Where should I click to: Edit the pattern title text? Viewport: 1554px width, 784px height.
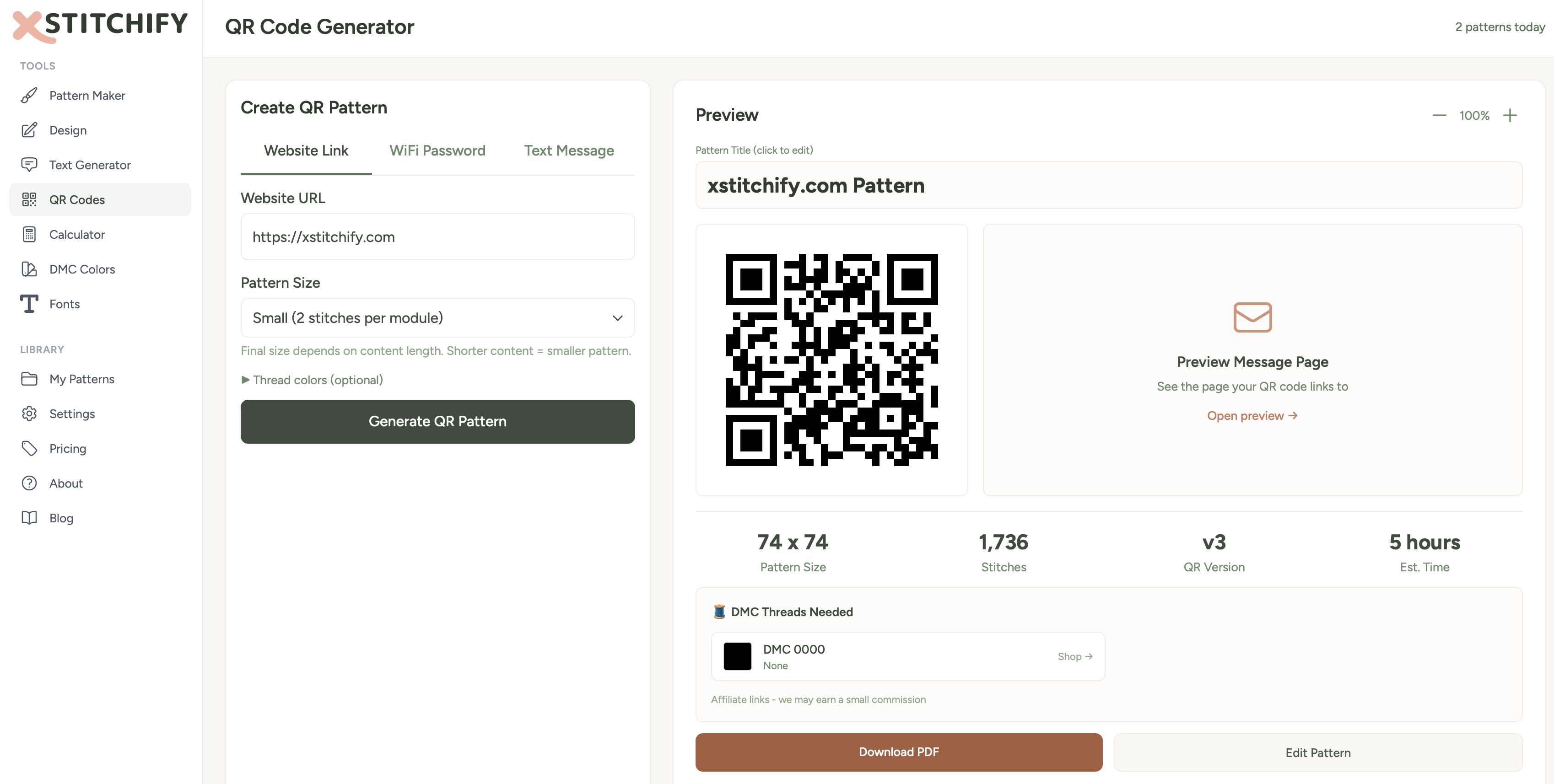pyautogui.click(x=815, y=185)
